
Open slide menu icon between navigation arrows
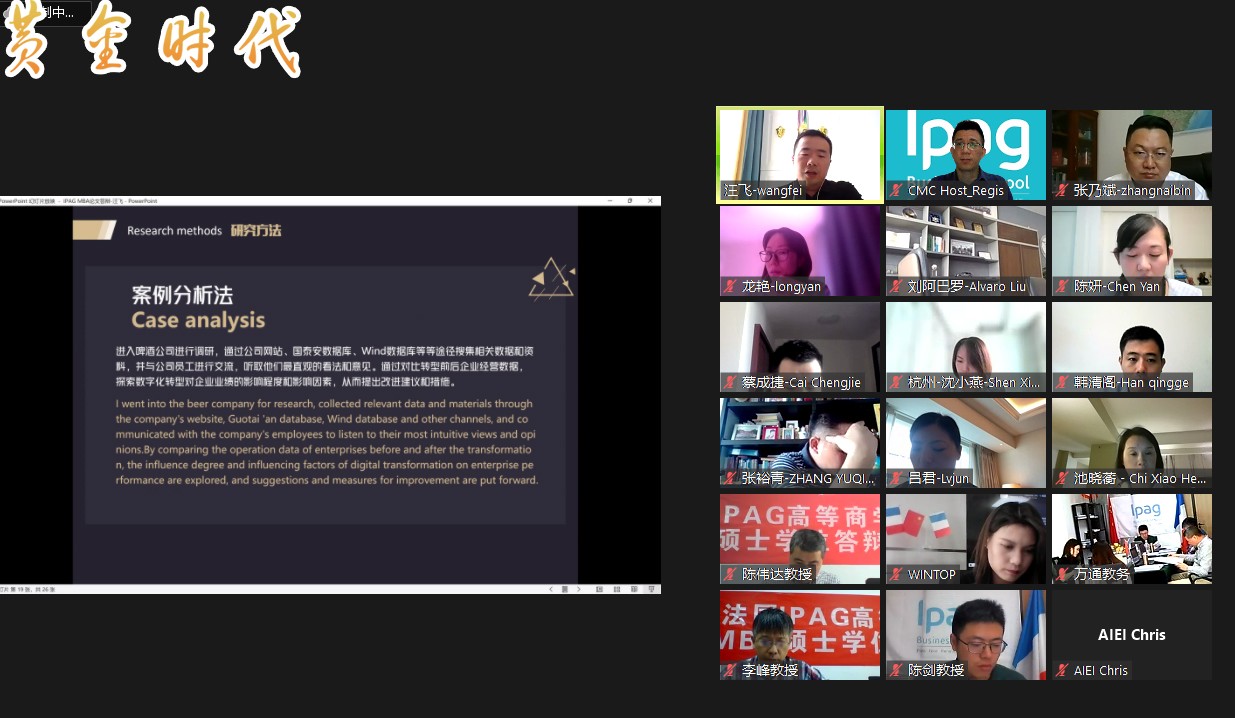click(x=564, y=590)
